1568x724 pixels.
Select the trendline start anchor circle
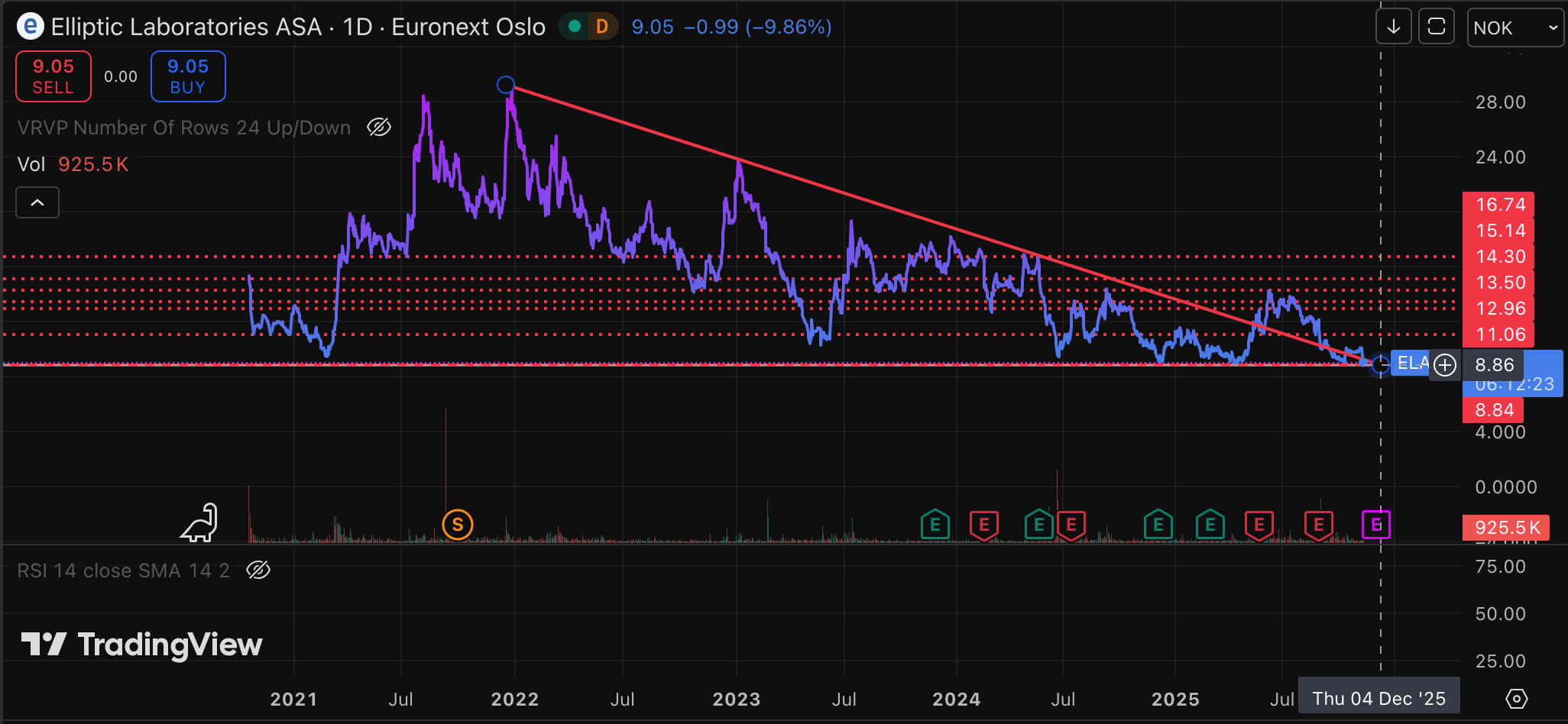click(505, 85)
